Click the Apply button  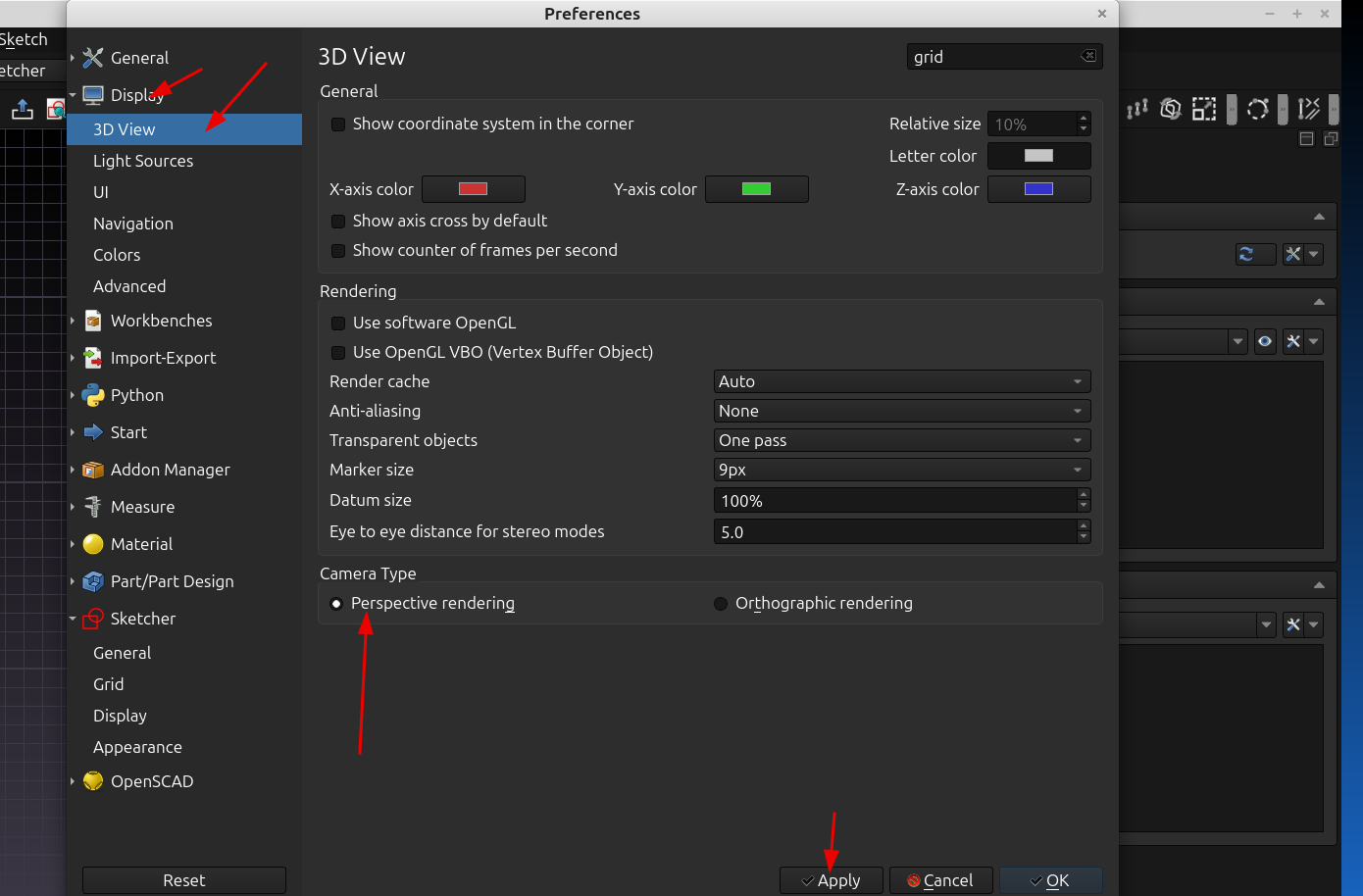tap(832, 880)
